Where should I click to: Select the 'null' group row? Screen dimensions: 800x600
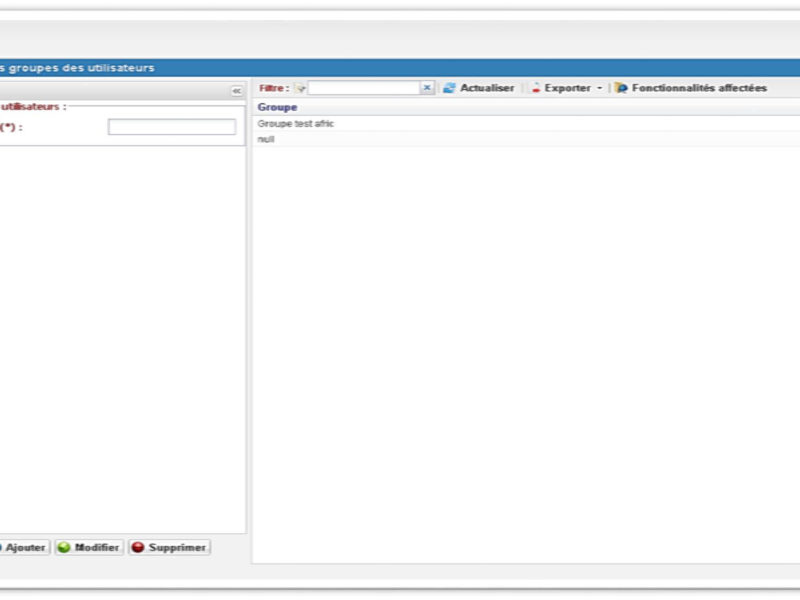tap(266, 139)
